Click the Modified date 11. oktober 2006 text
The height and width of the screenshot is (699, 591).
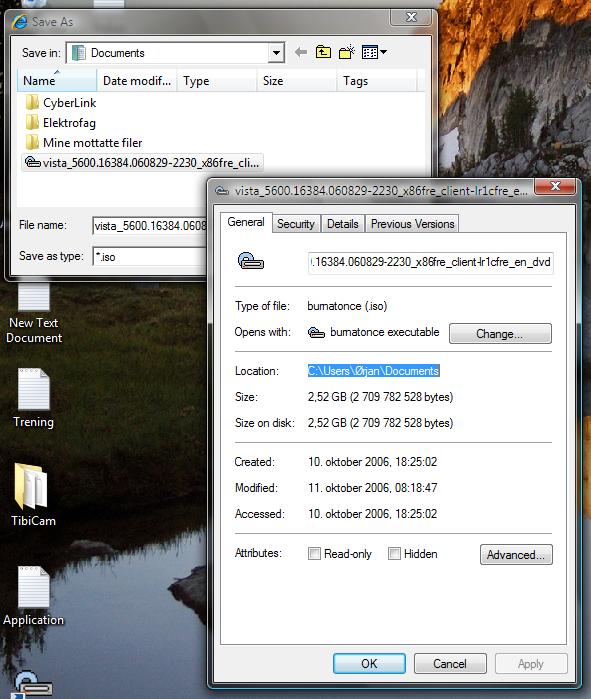(372, 488)
